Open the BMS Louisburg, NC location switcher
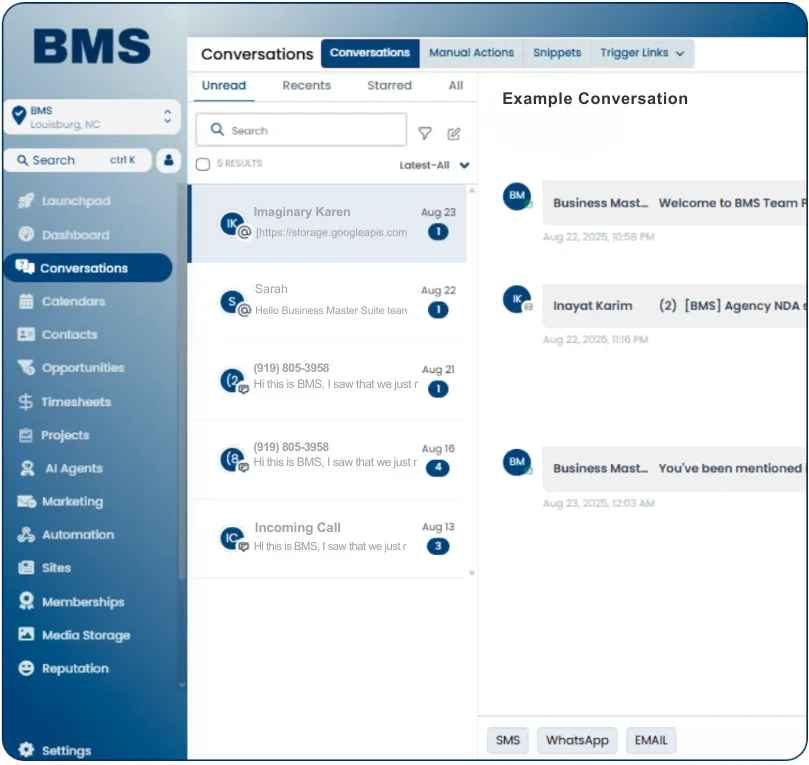809x765 pixels. tap(92, 117)
